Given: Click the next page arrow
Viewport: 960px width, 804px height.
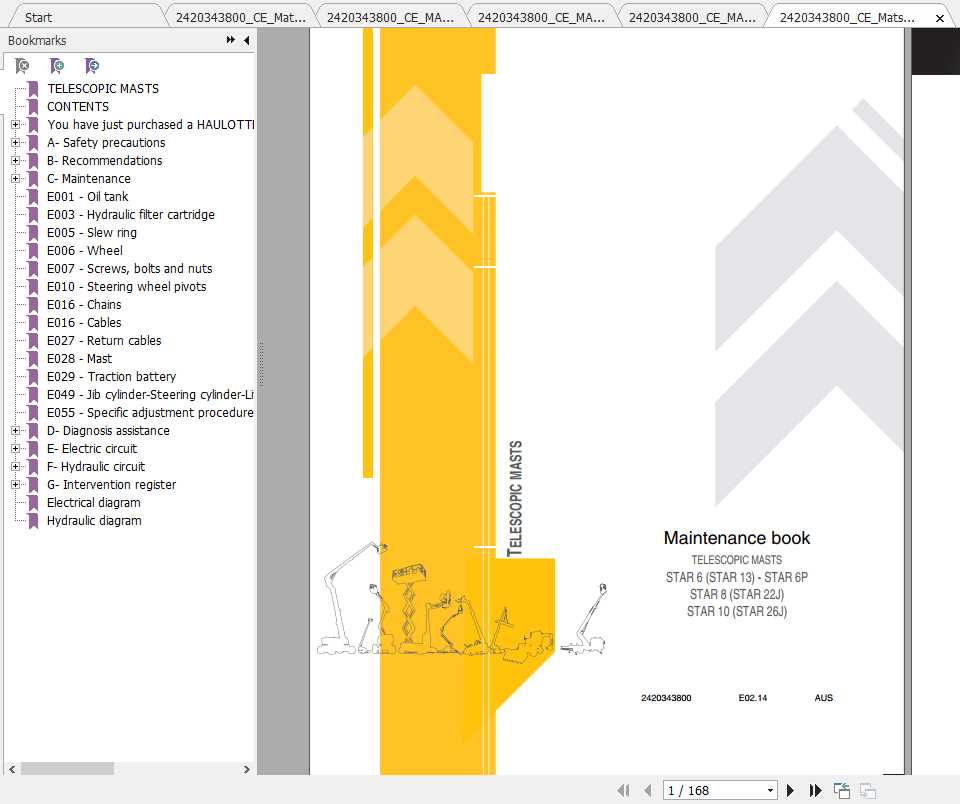Looking at the screenshot, I should click(790, 790).
